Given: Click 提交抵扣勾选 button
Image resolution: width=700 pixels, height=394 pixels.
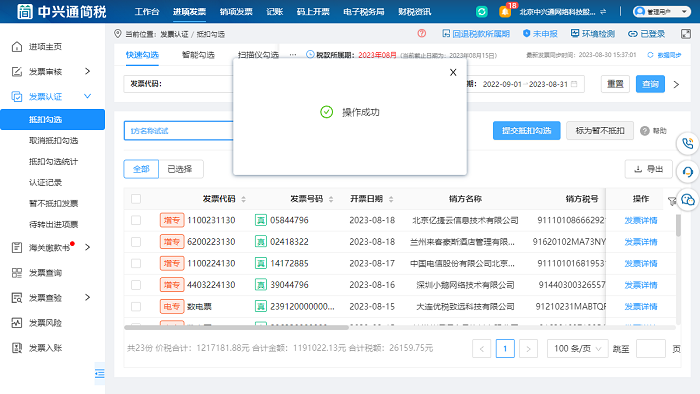Looking at the screenshot, I should [x=526, y=131].
